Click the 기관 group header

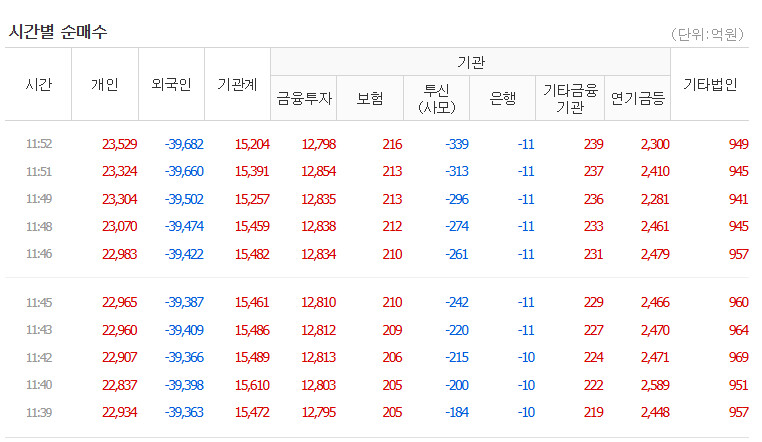coord(470,62)
